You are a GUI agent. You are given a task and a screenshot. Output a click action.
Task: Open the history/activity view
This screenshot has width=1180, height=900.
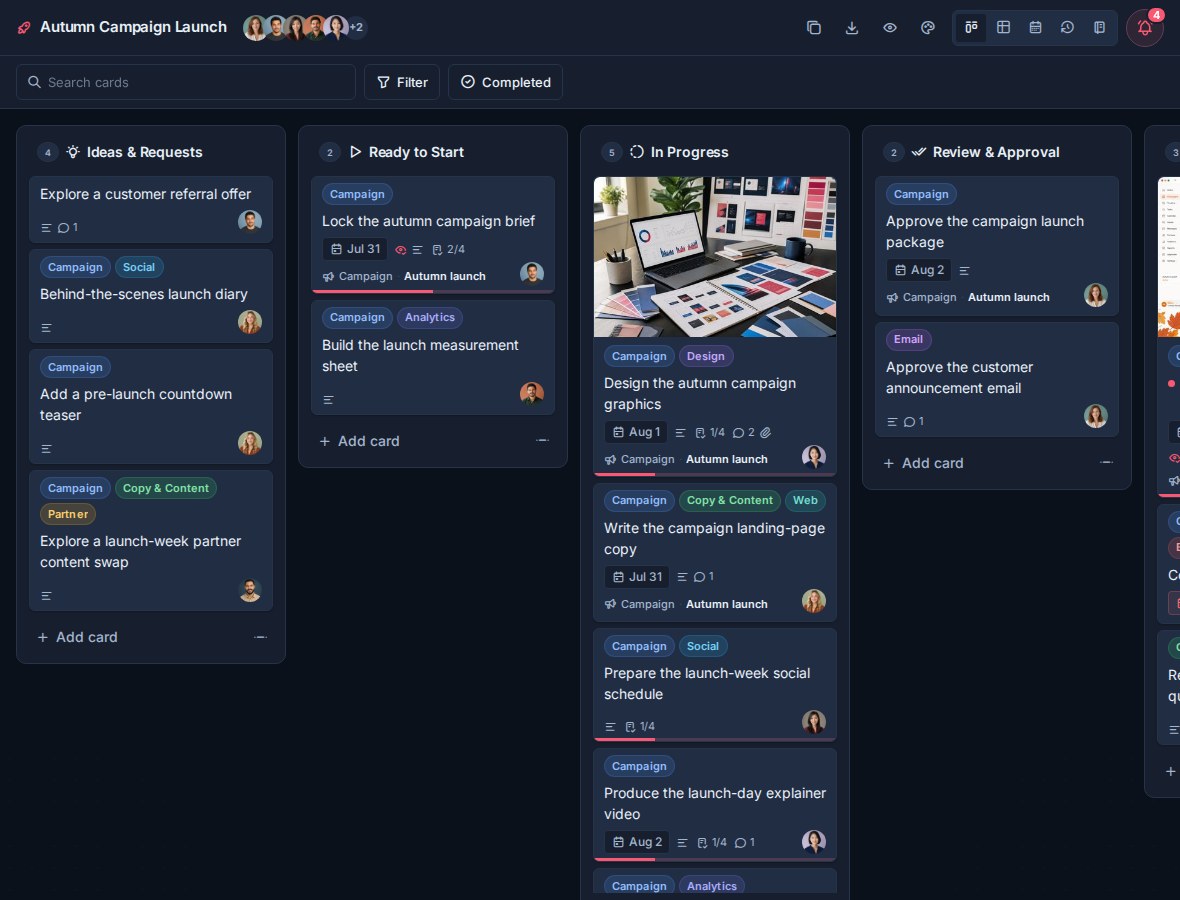click(1067, 27)
